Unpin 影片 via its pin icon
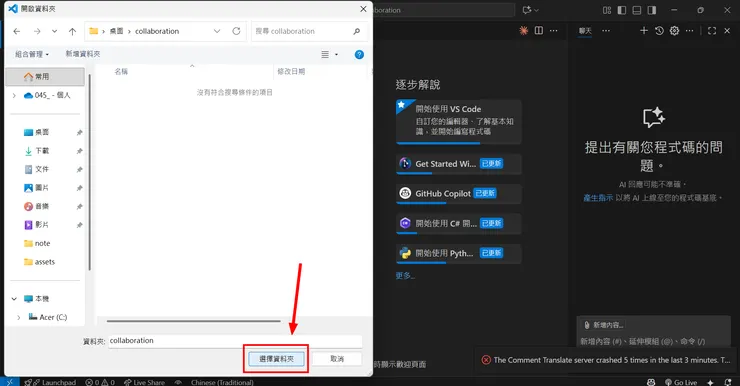740x386 pixels. click(79, 225)
